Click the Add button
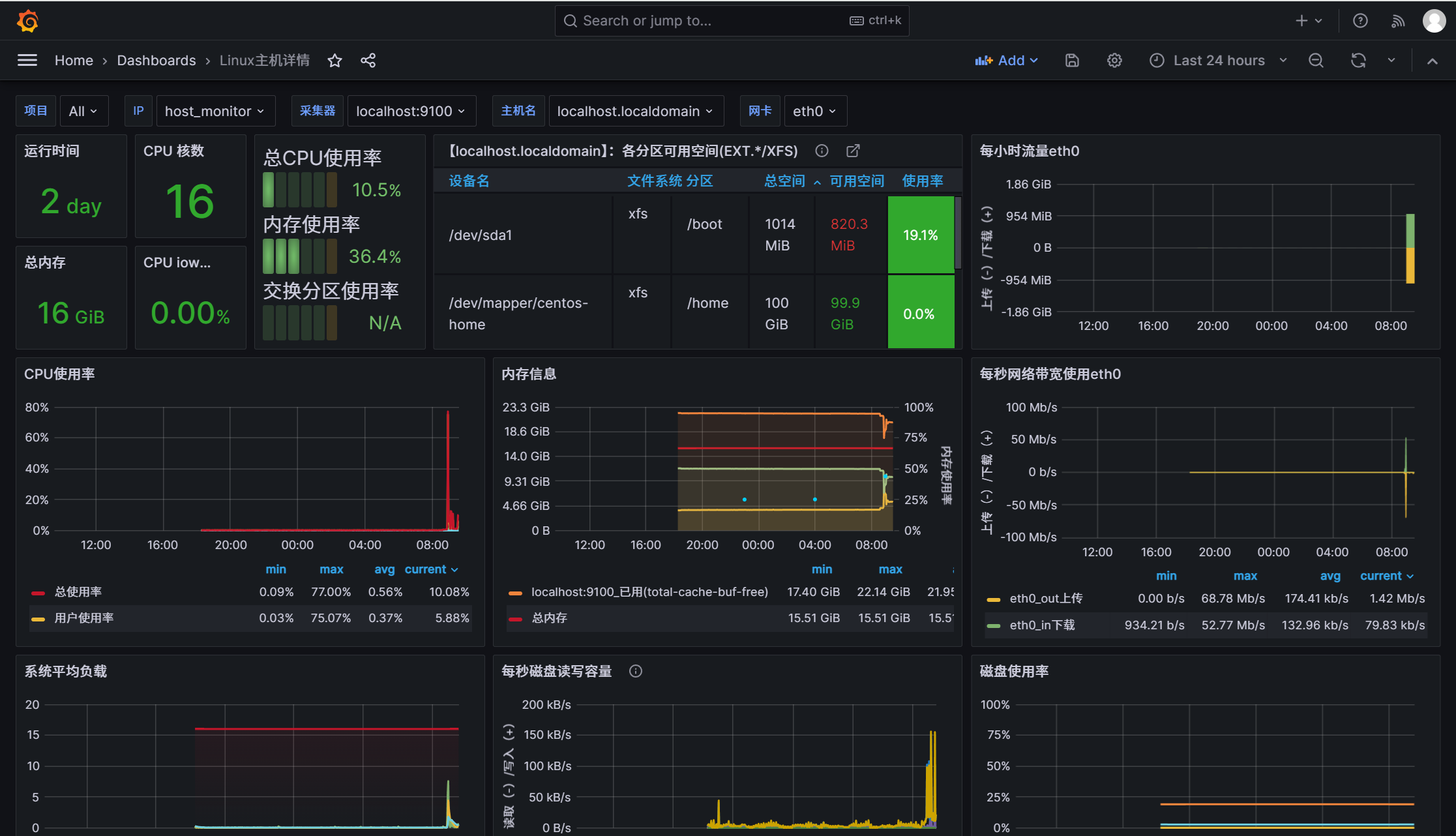 1006,61
